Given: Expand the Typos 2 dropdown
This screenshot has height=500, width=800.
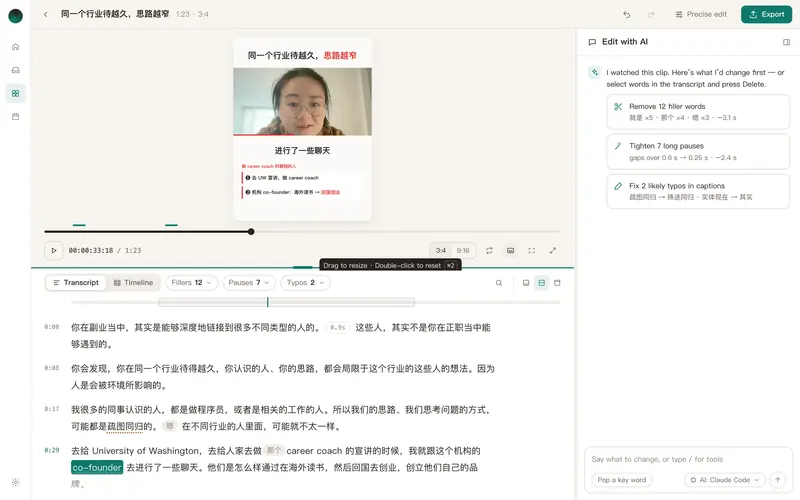Looking at the screenshot, I should (305, 283).
